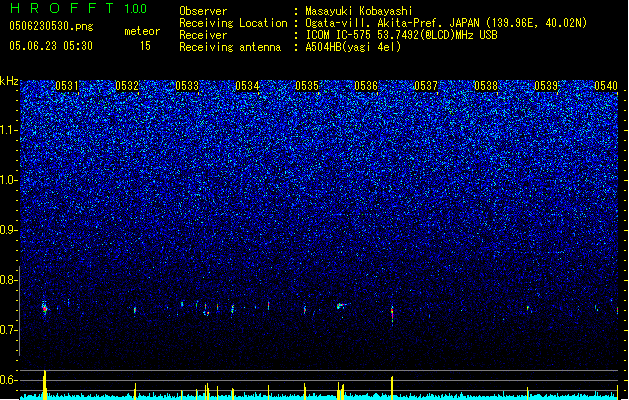Click the tallest yellow power spike just before 0531
This screenshot has height=400, width=629.
tap(45, 384)
